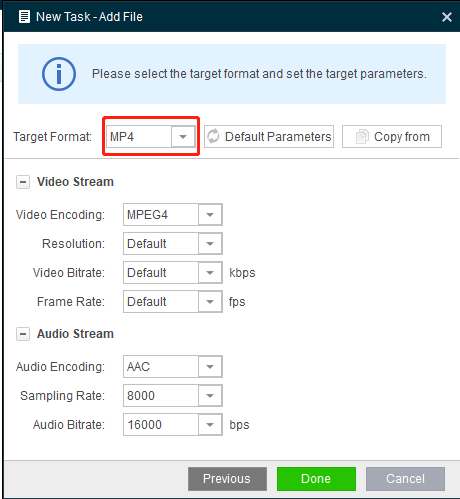
Task: Collapse the Video Stream section
Action: pos(23,182)
